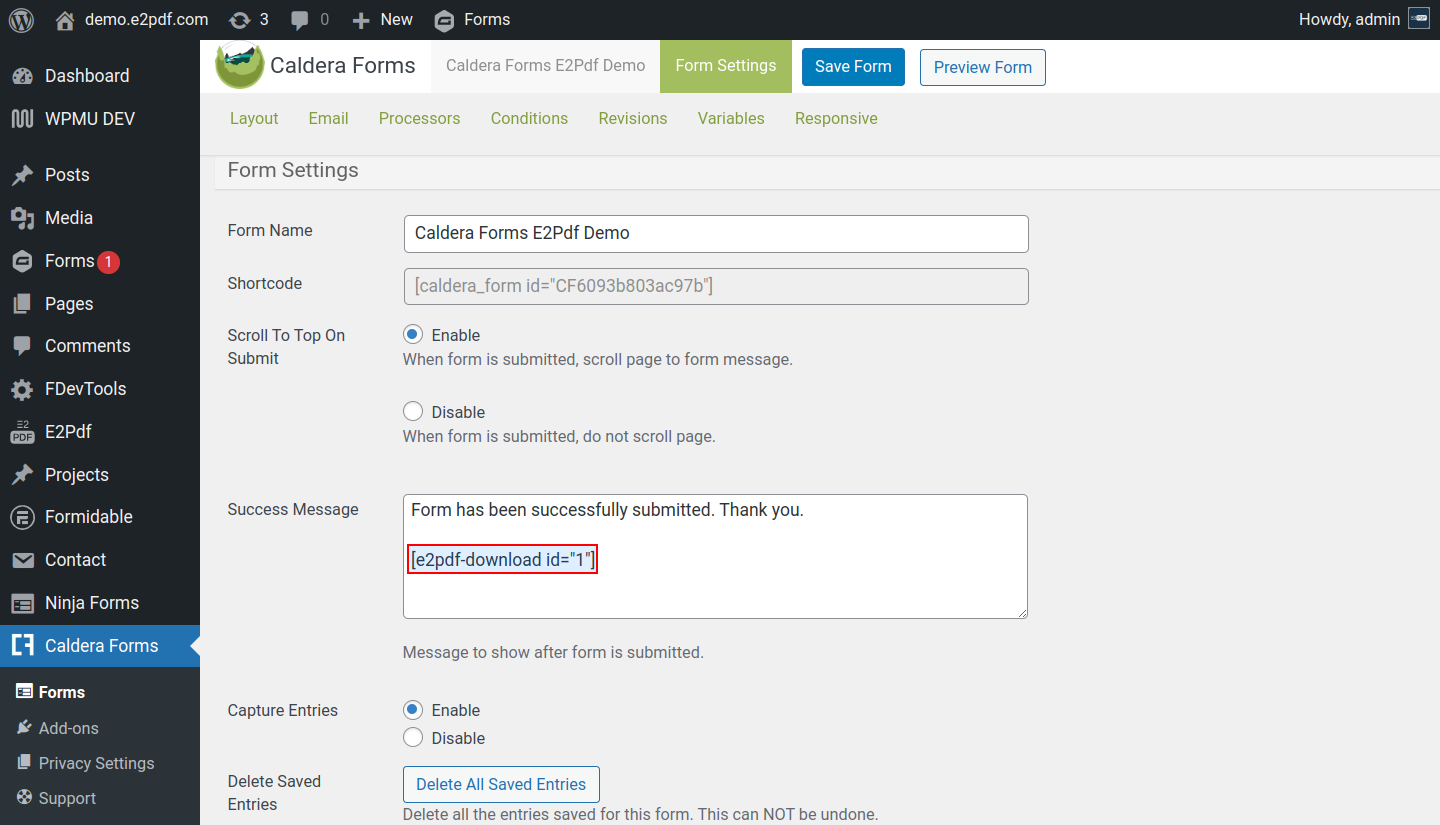Viewport: 1440px width, 825px height.
Task: Click inside the Form Name field
Action: pyautogui.click(x=715, y=234)
